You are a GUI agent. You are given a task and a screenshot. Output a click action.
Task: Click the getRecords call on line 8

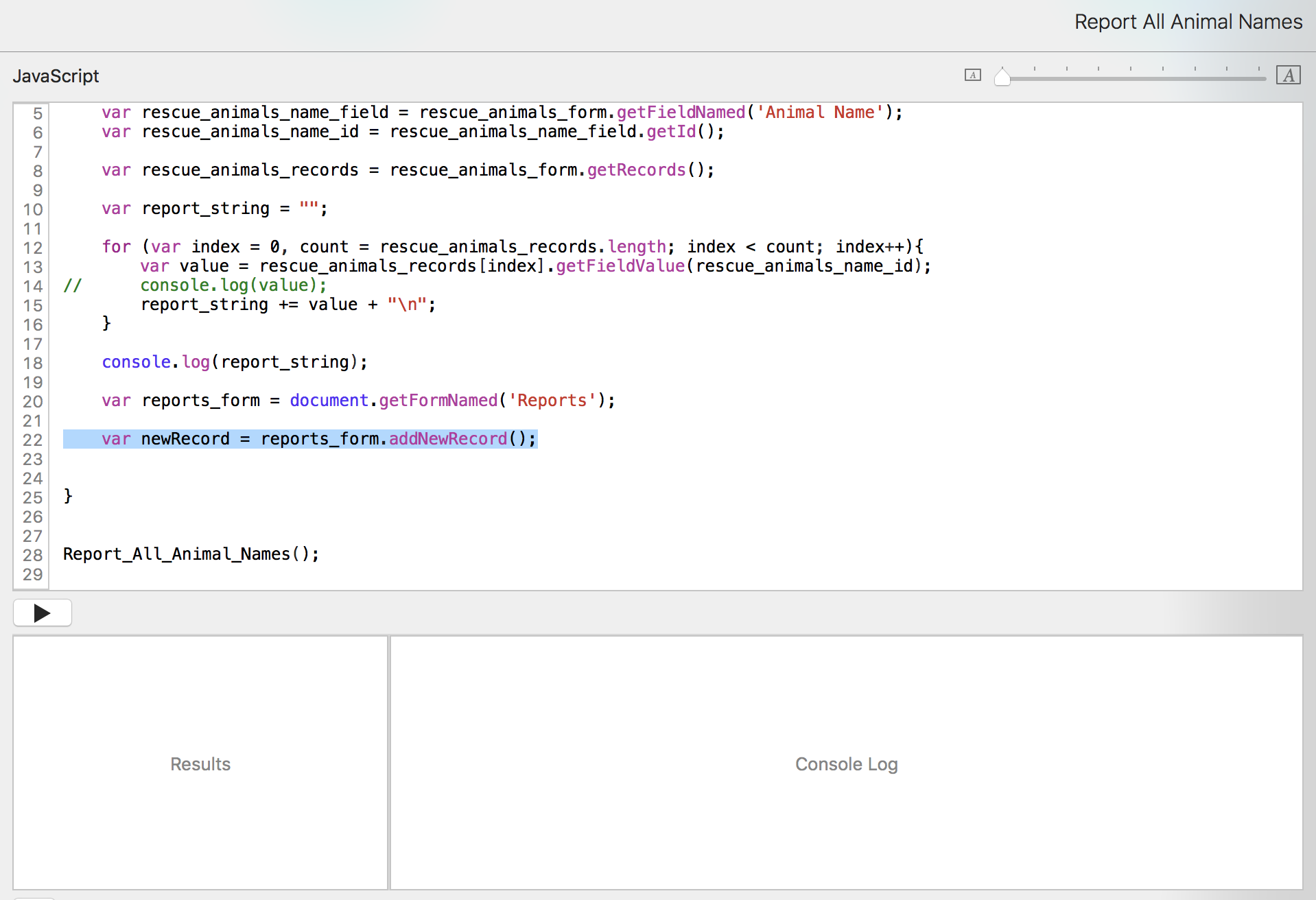click(635, 170)
